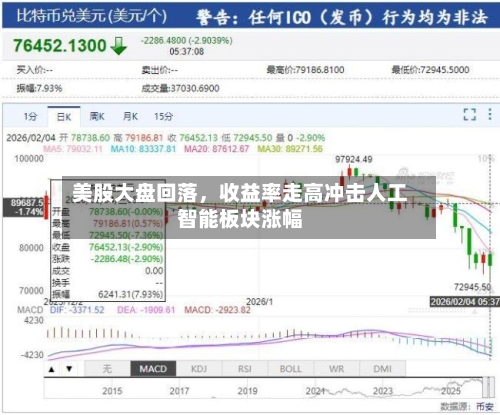Click the 成交量:37030.6900 value
500x415 pixels.
pyautogui.click(x=180, y=88)
